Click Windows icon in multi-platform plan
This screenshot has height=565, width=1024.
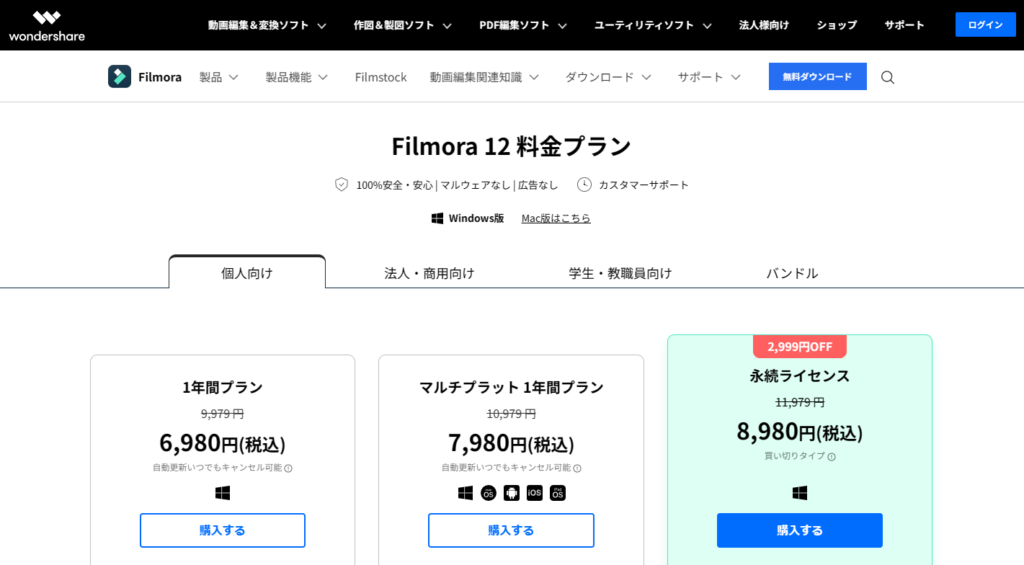point(465,493)
